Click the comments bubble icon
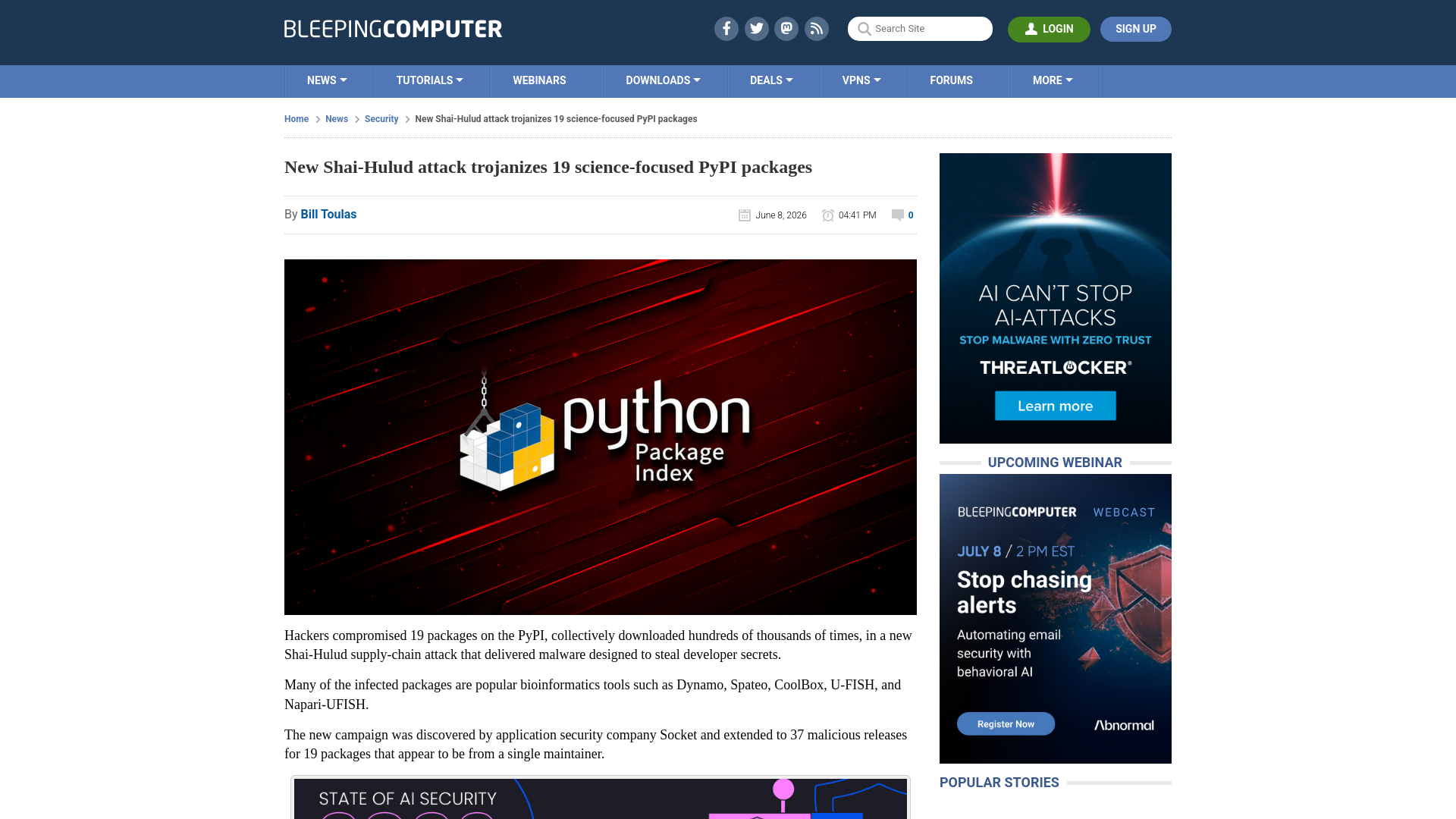Screen dimensions: 1456x819 898,215
